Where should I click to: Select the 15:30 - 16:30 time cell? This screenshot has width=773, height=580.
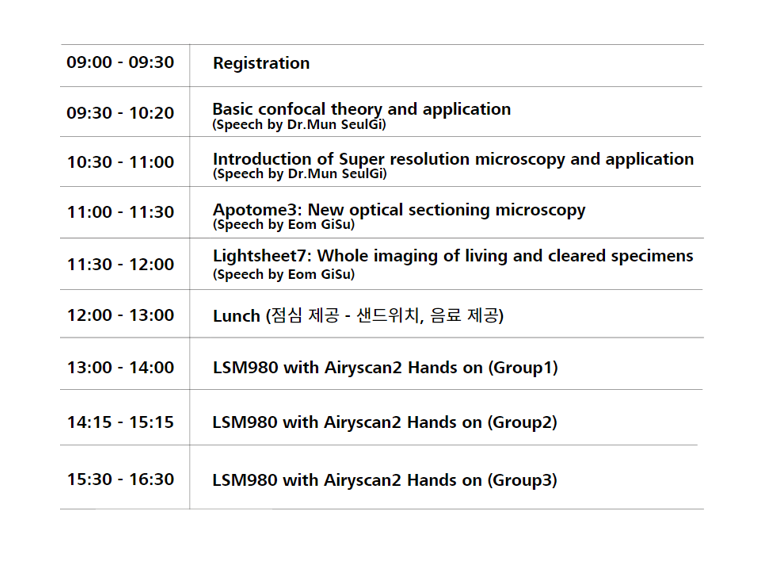120,479
